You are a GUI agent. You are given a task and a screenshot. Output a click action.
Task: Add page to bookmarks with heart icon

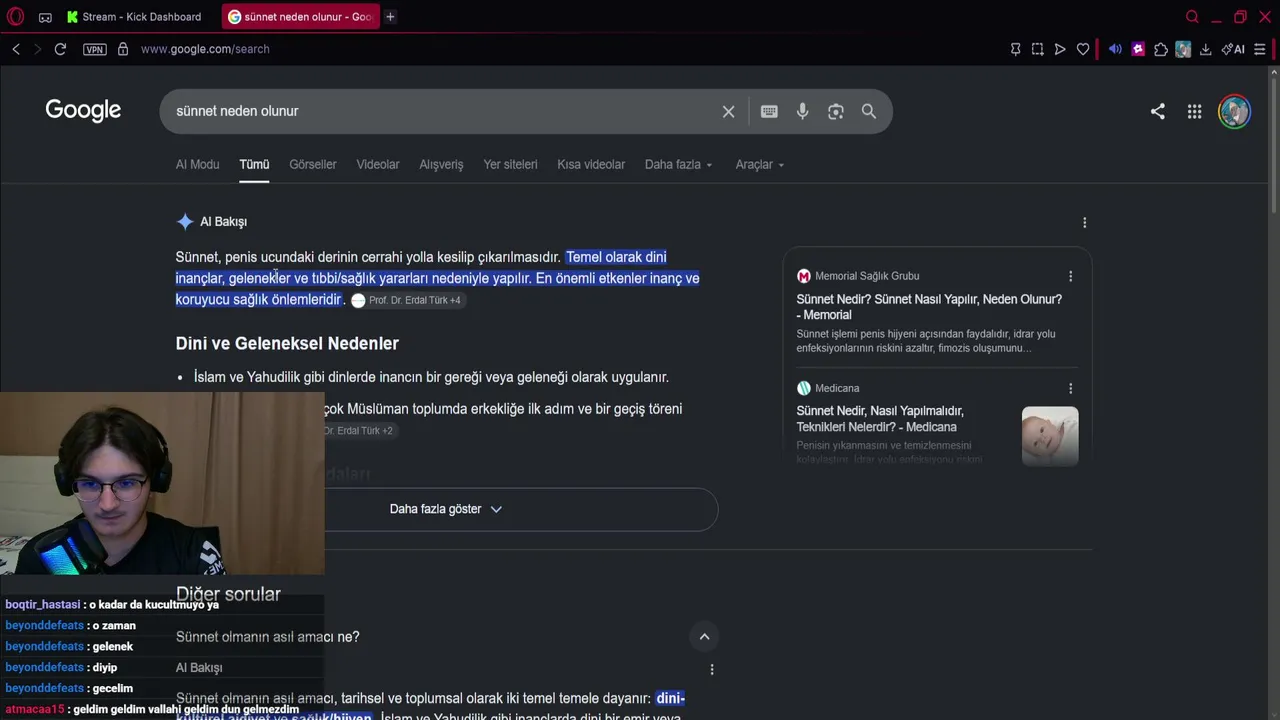[1083, 49]
